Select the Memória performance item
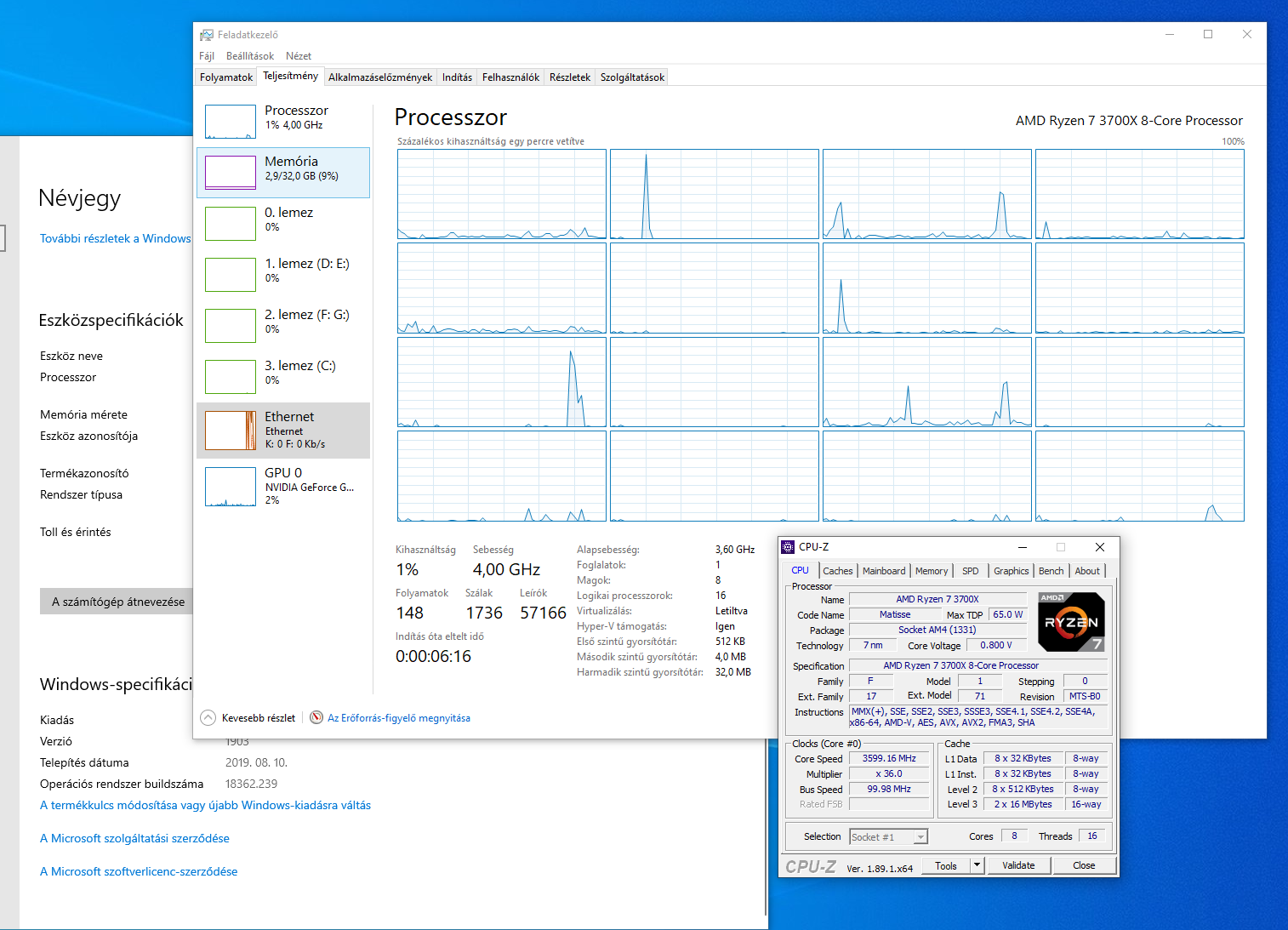This screenshot has height=930, width=1288. [x=283, y=173]
